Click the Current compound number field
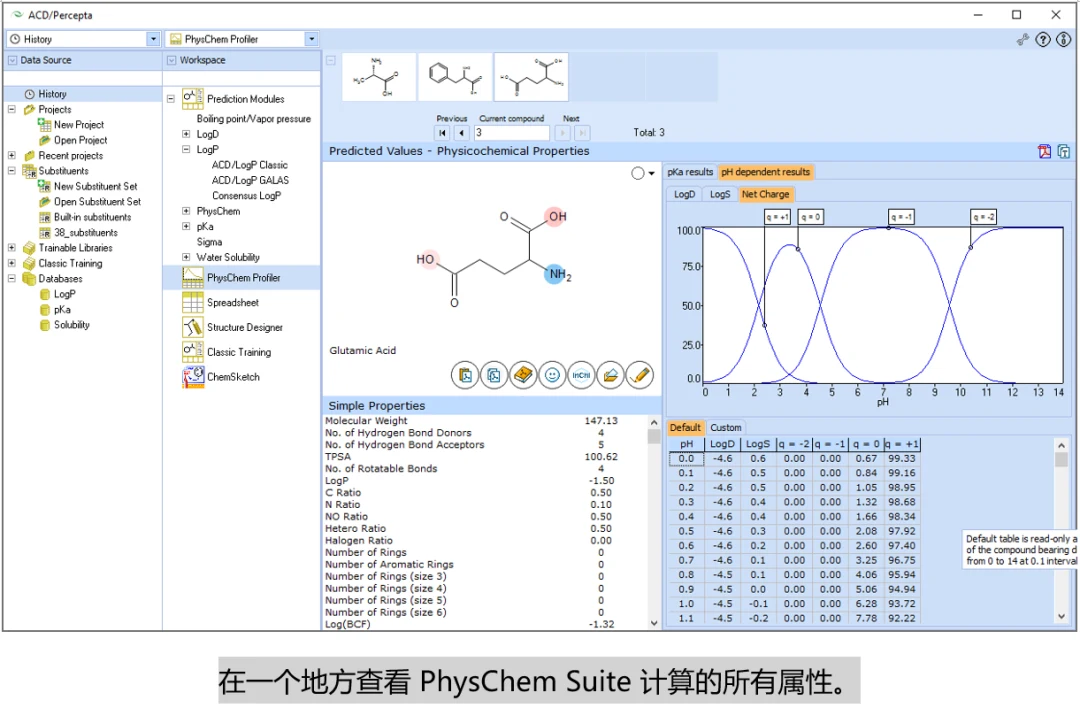 tap(511, 133)
